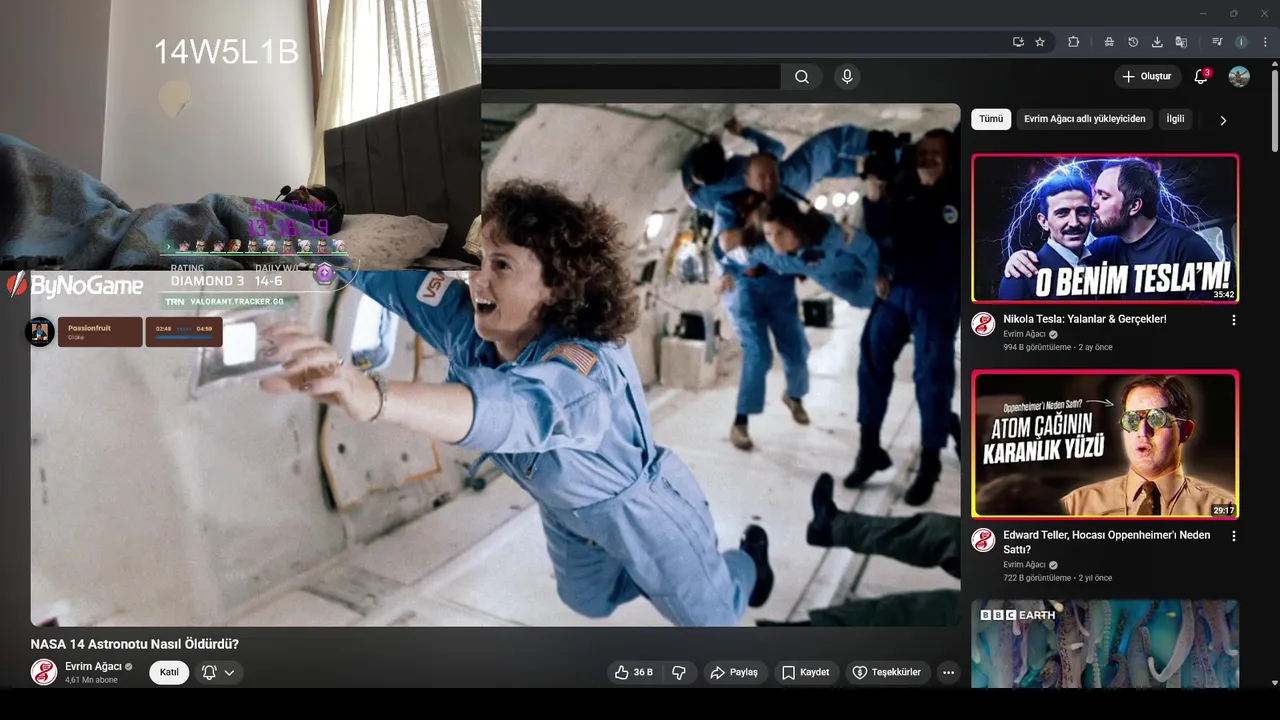
Task: Save the video using the Kaydet button
Action: (x=806, y=672)
